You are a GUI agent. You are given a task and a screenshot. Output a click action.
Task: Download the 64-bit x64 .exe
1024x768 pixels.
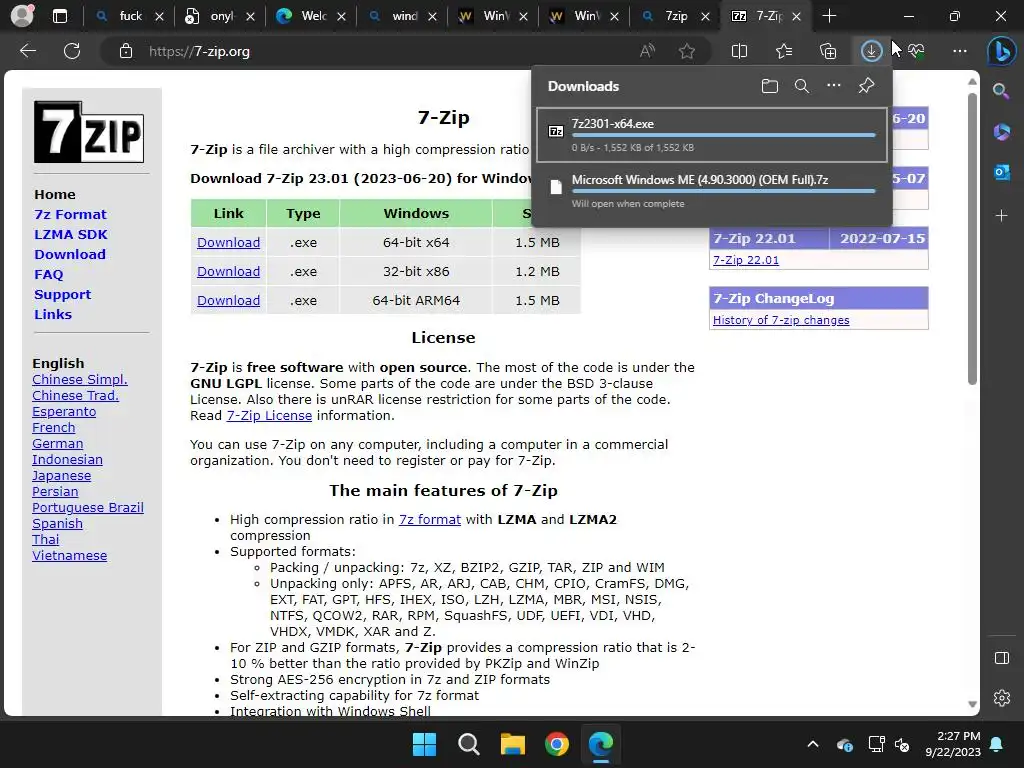click(229, 242)
